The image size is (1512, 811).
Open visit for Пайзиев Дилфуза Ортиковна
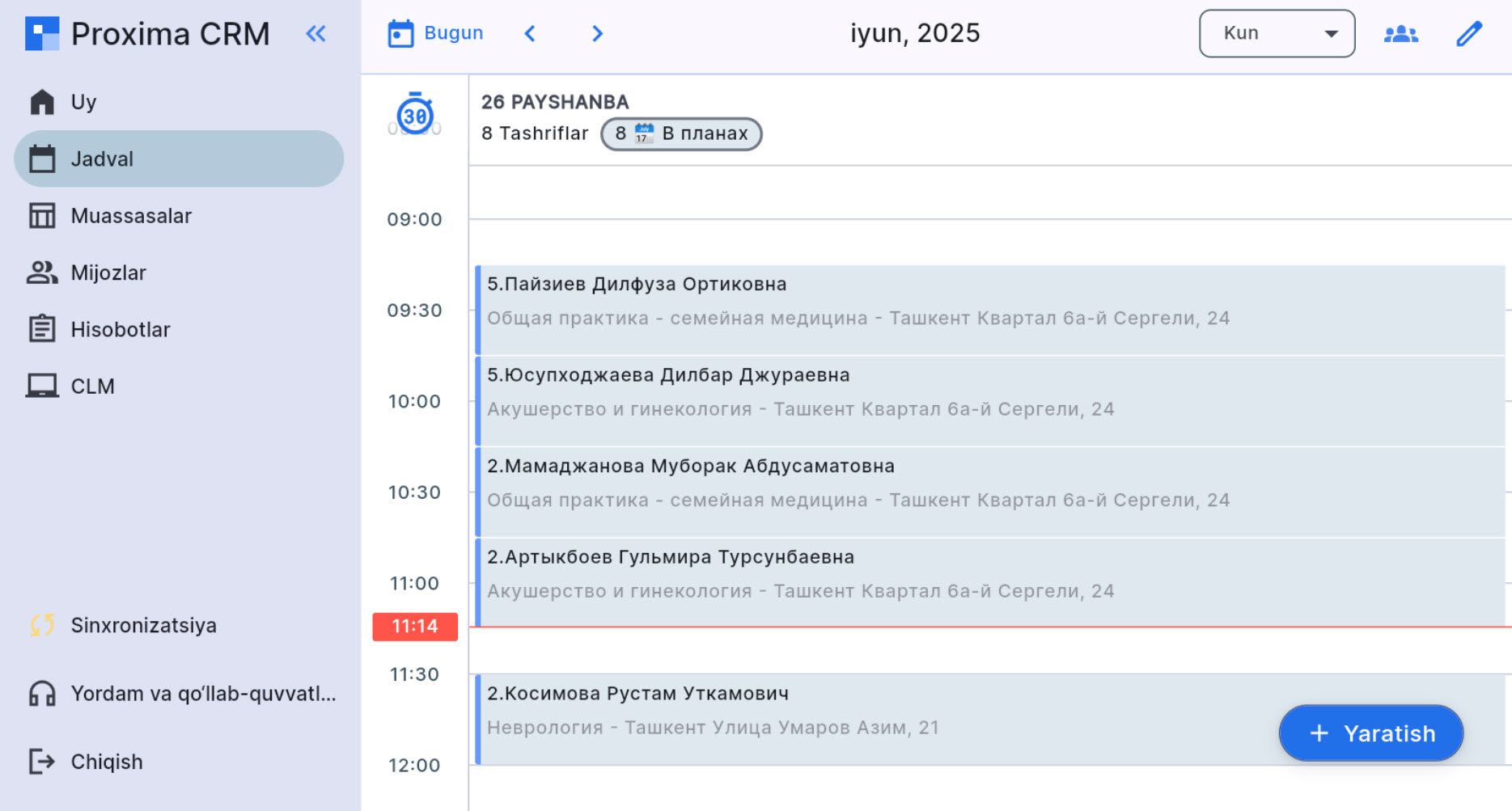pos(989,310)
